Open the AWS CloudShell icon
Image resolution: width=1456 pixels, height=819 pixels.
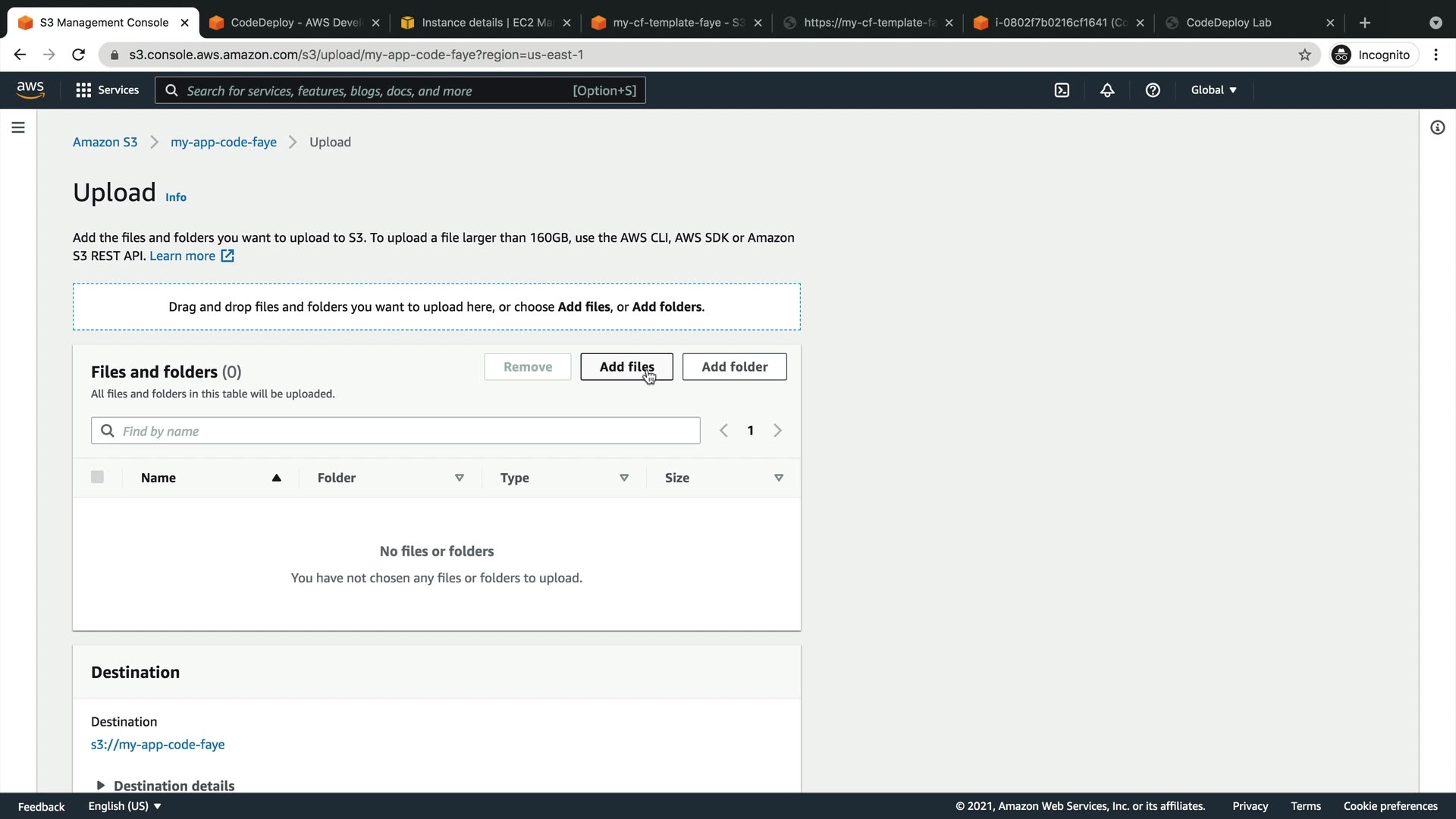click(1062, 90)
